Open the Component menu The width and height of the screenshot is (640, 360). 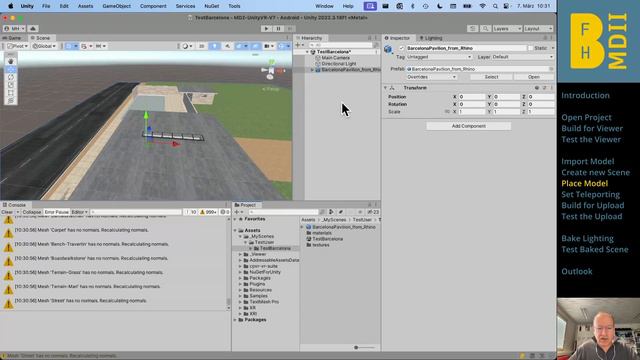tap(153, 6)
